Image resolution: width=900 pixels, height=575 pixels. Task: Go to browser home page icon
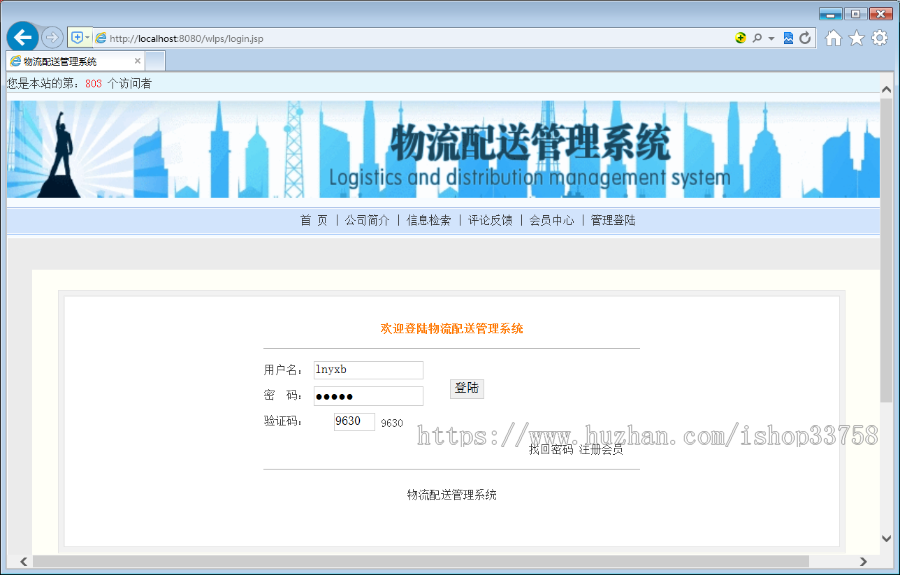click(x=833, y=38)
